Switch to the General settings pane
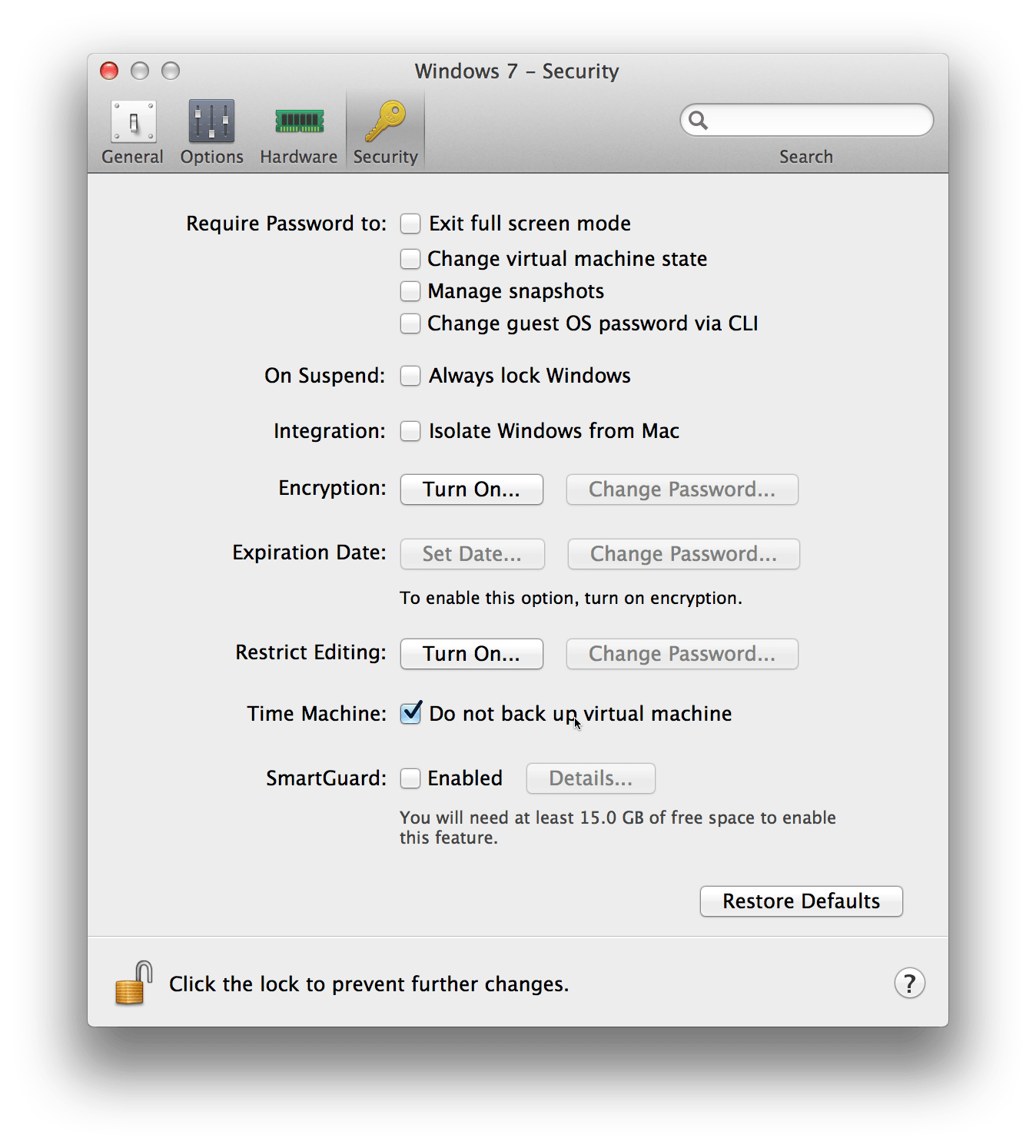This screenshot has height=1148, width=1036. (x=132, y=129)
